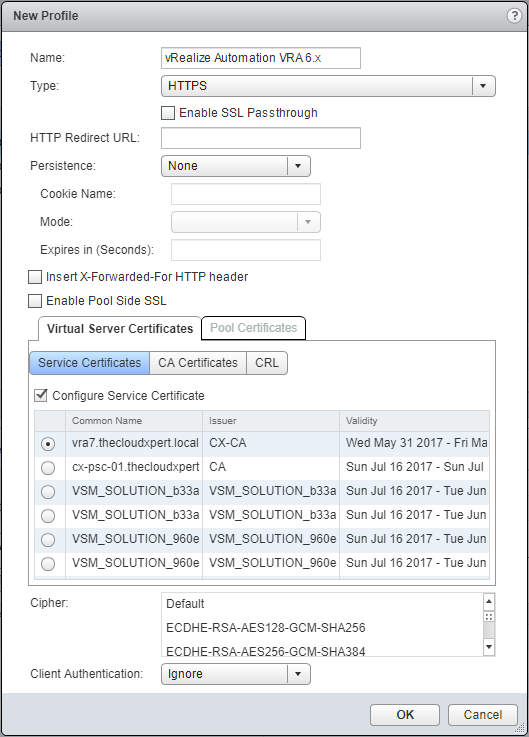The image size is (529, 737).
Task: Switch to the Pool Certificates tab
Action: click(x=253, y=328)
